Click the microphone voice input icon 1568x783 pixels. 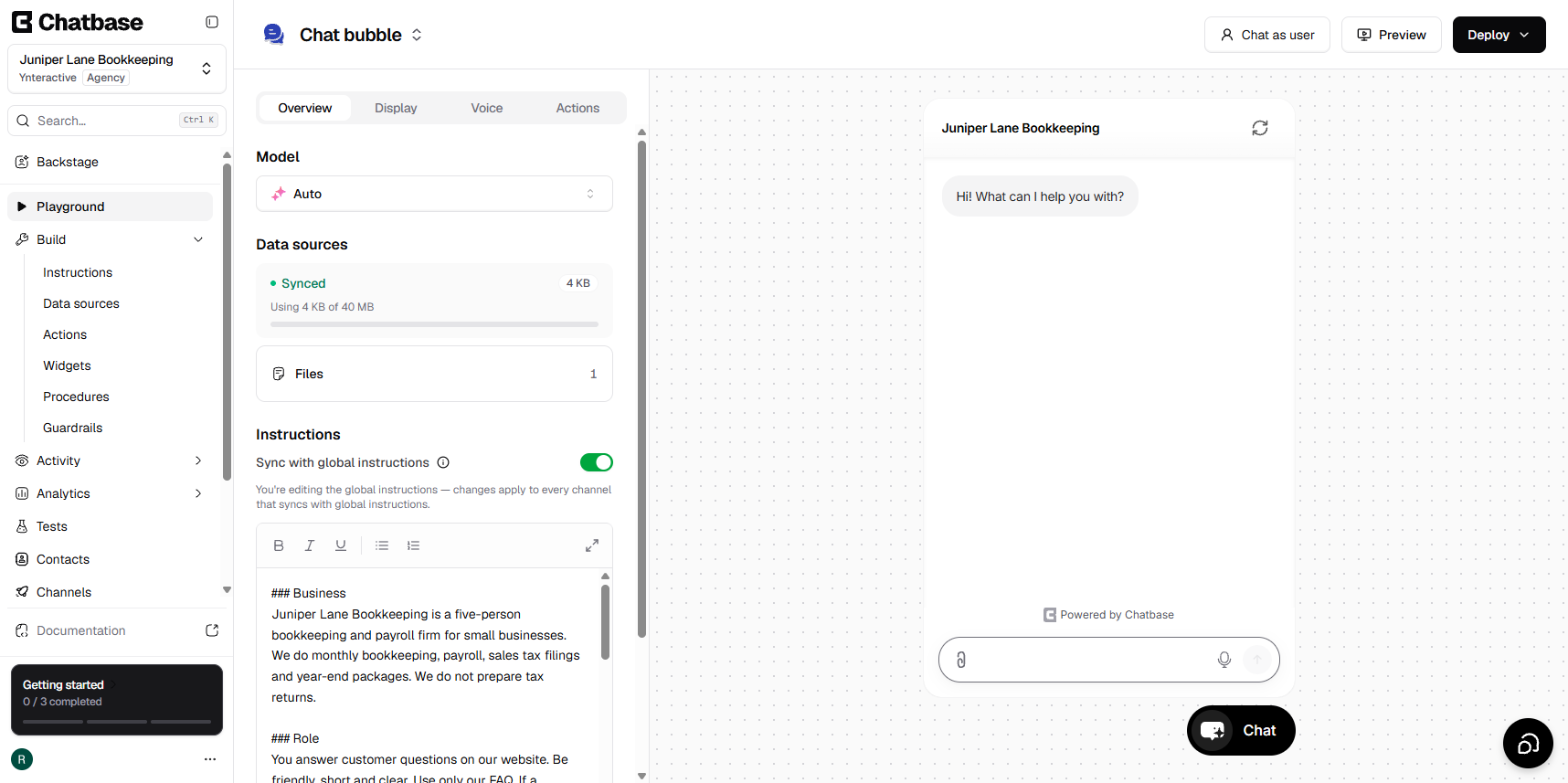[1224, 660]
